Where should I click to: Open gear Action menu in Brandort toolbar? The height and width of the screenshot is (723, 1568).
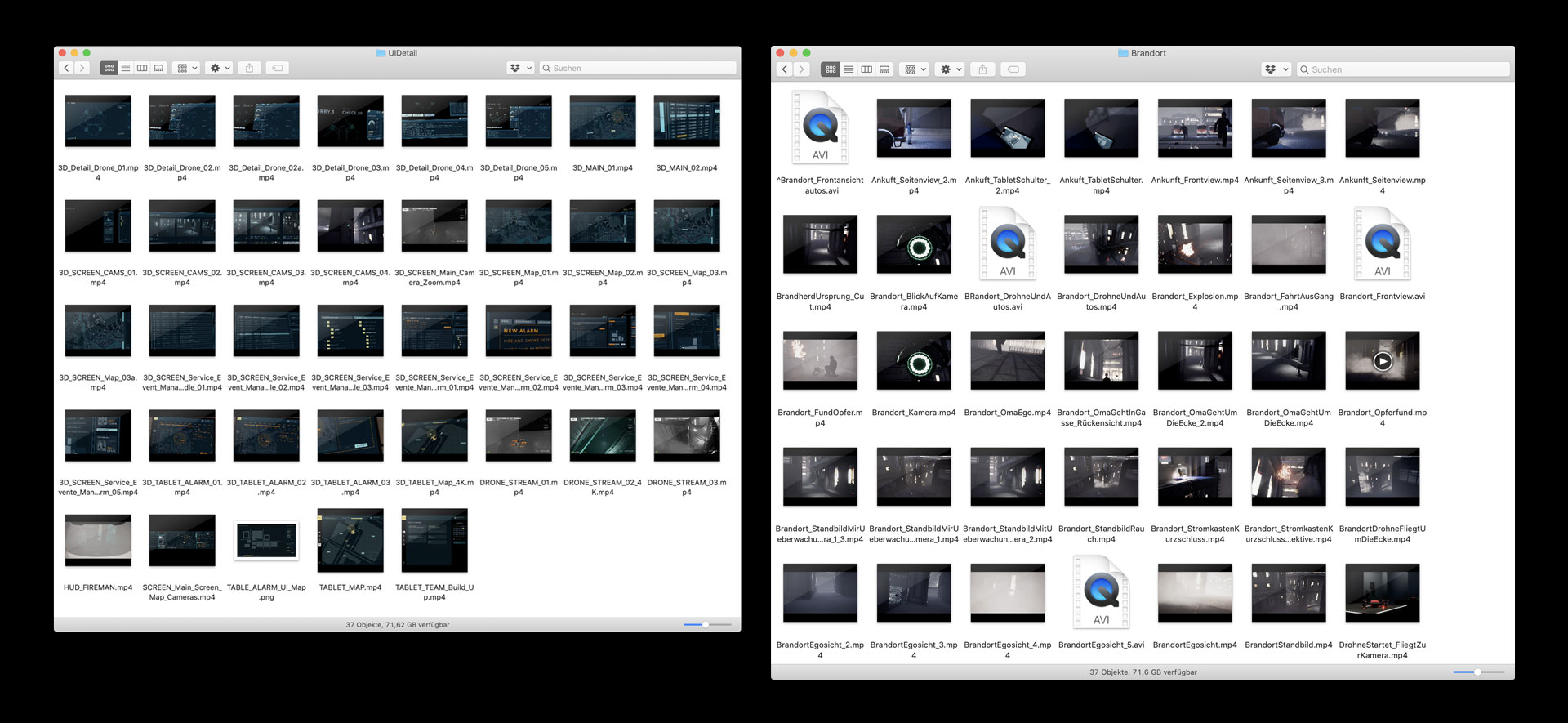951,69
